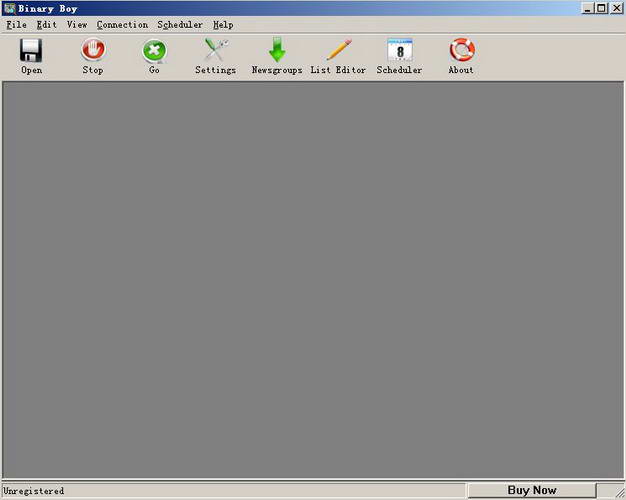Click the About lifebuoy icon
Viewport: 626px width, 500px height.
click(462, 50)
